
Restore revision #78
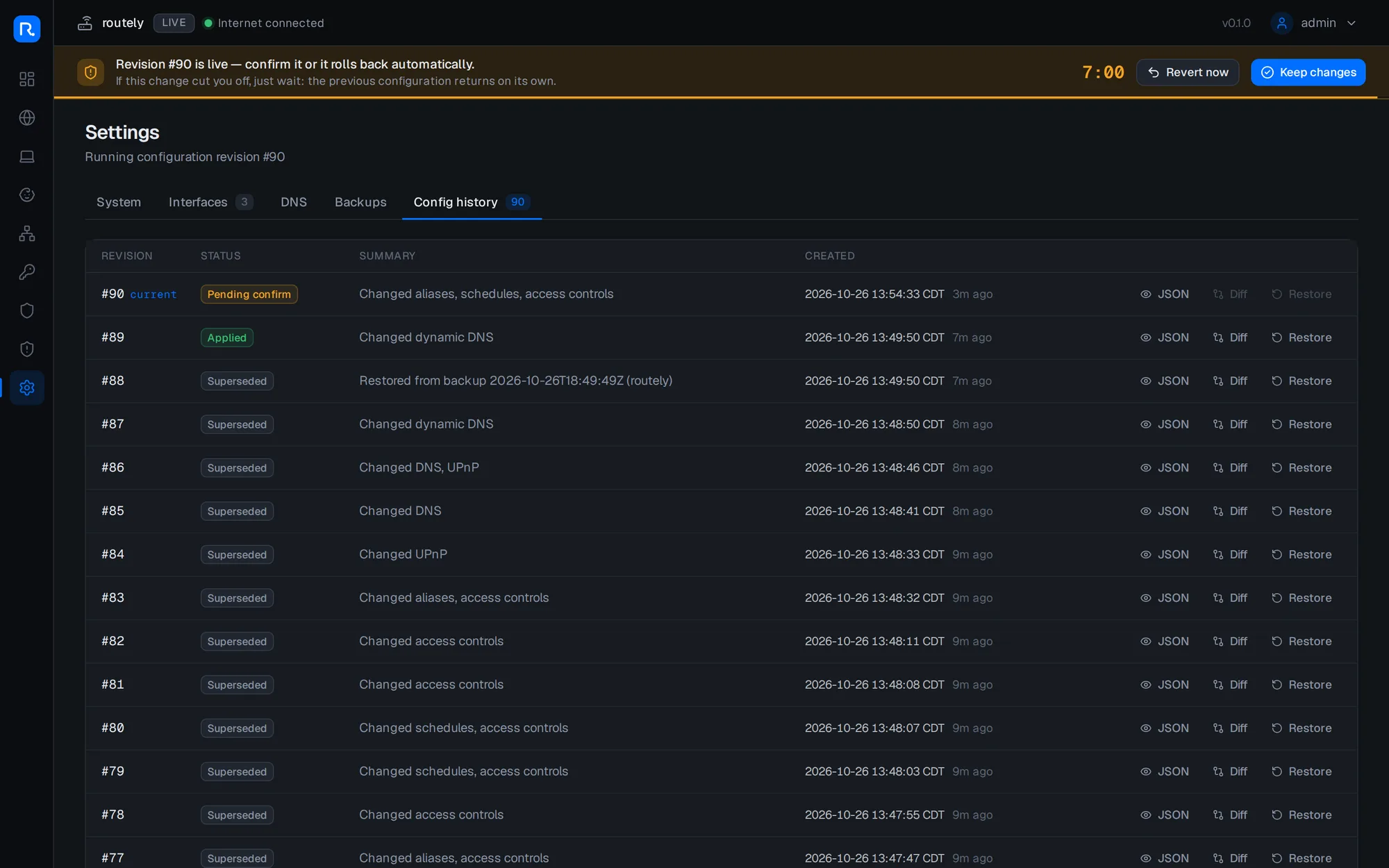click(x=1301, y=815)
